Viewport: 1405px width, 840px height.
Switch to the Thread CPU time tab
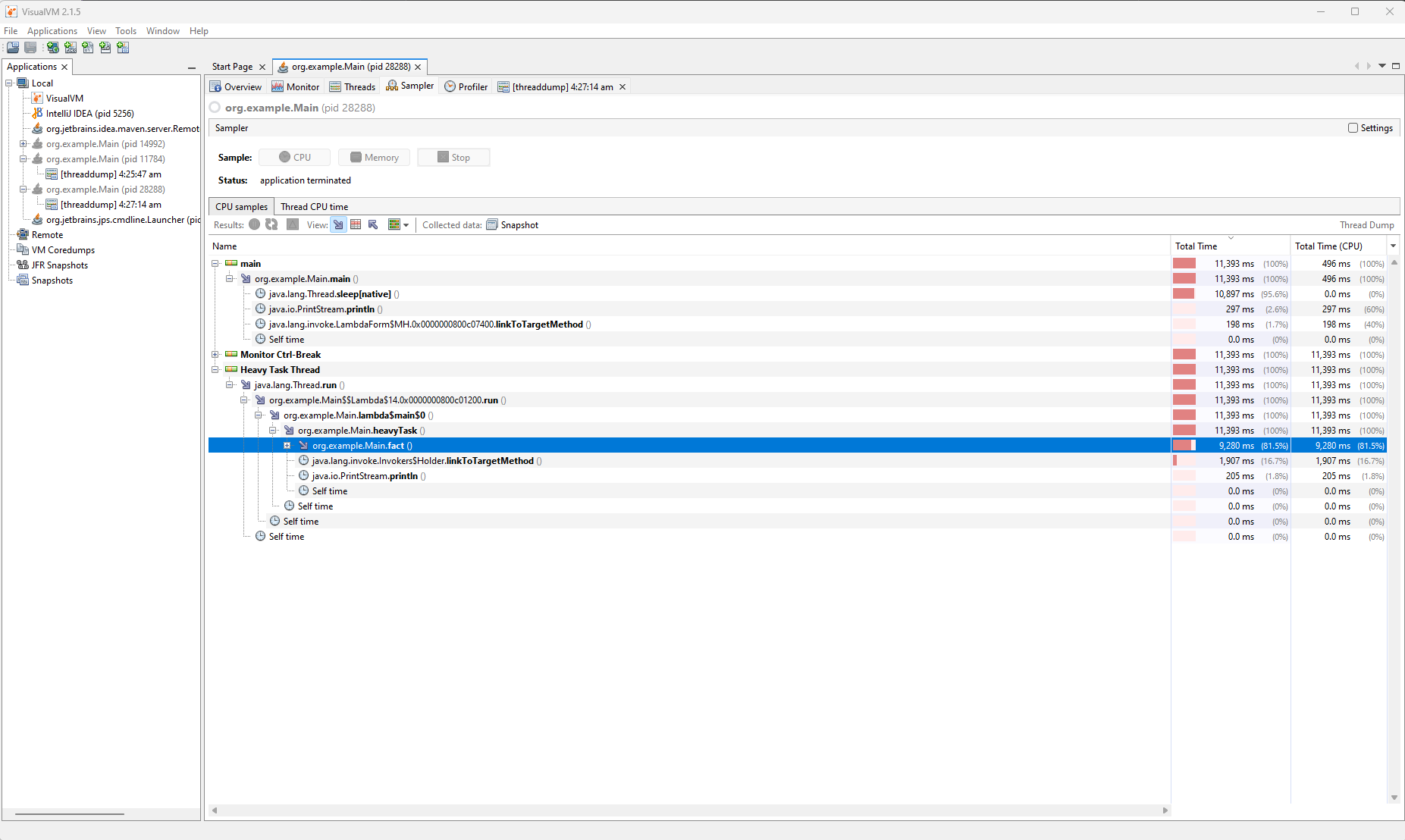click(314, 206)
